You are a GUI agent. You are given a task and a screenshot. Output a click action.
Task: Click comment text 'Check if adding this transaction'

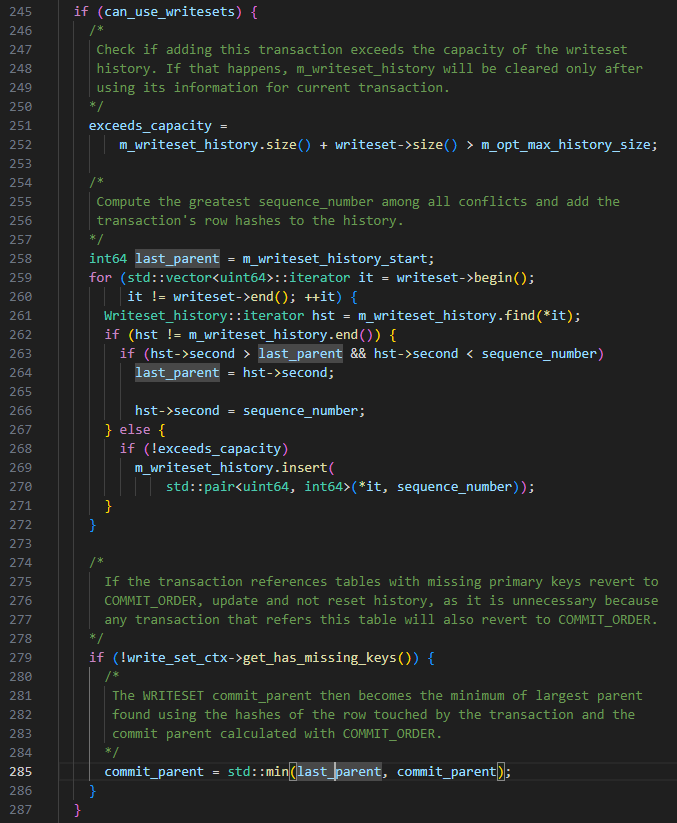tap(219, 50)
